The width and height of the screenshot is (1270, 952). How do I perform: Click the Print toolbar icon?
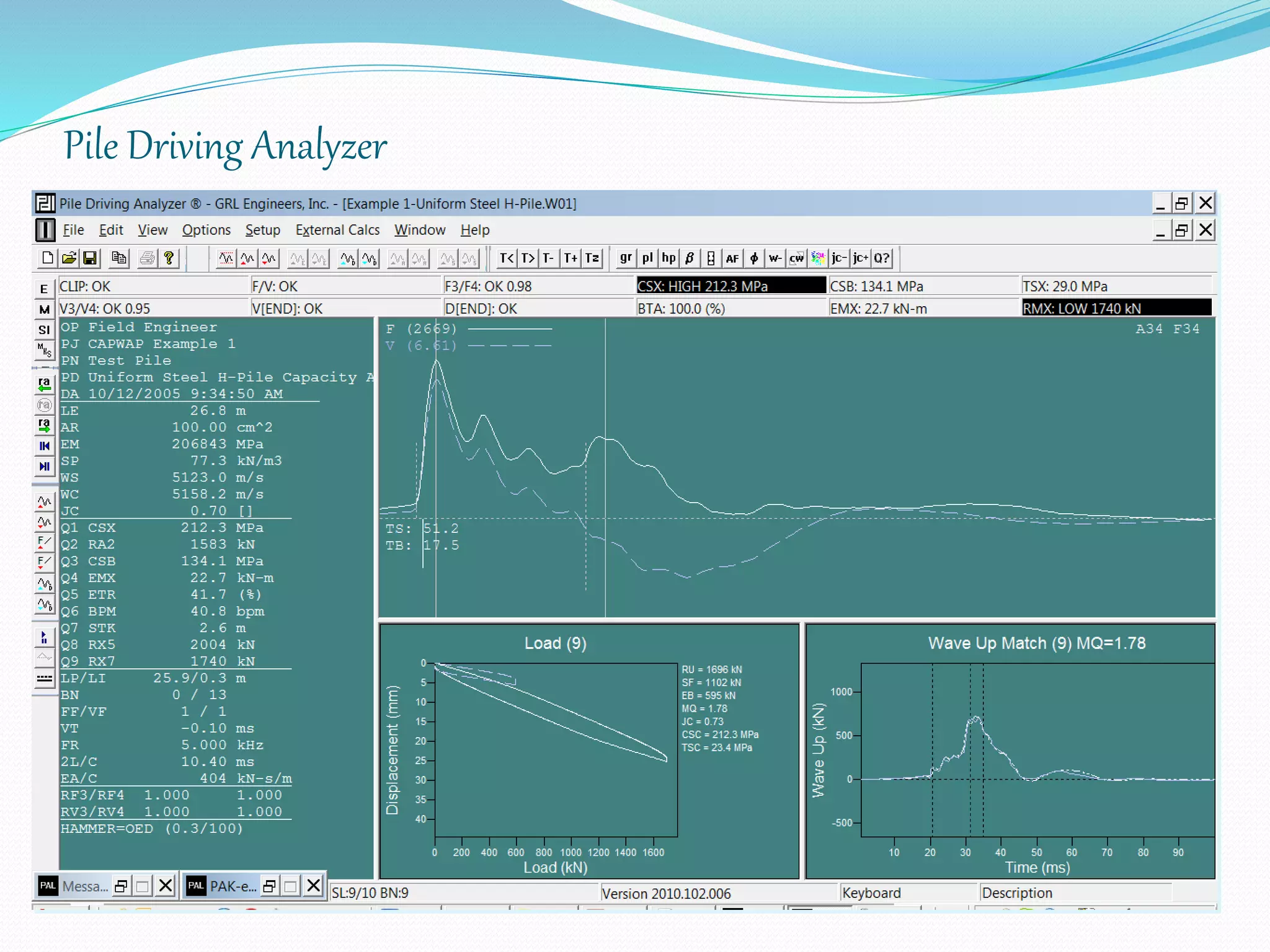tap(147, 258)
